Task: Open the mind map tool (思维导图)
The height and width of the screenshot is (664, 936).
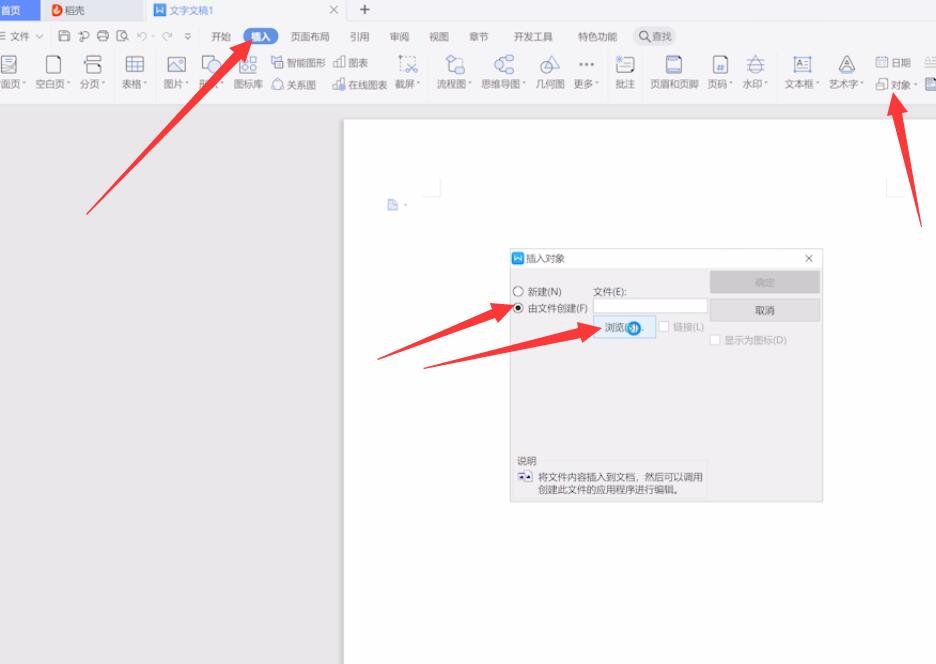Action: tap(504, 72)
